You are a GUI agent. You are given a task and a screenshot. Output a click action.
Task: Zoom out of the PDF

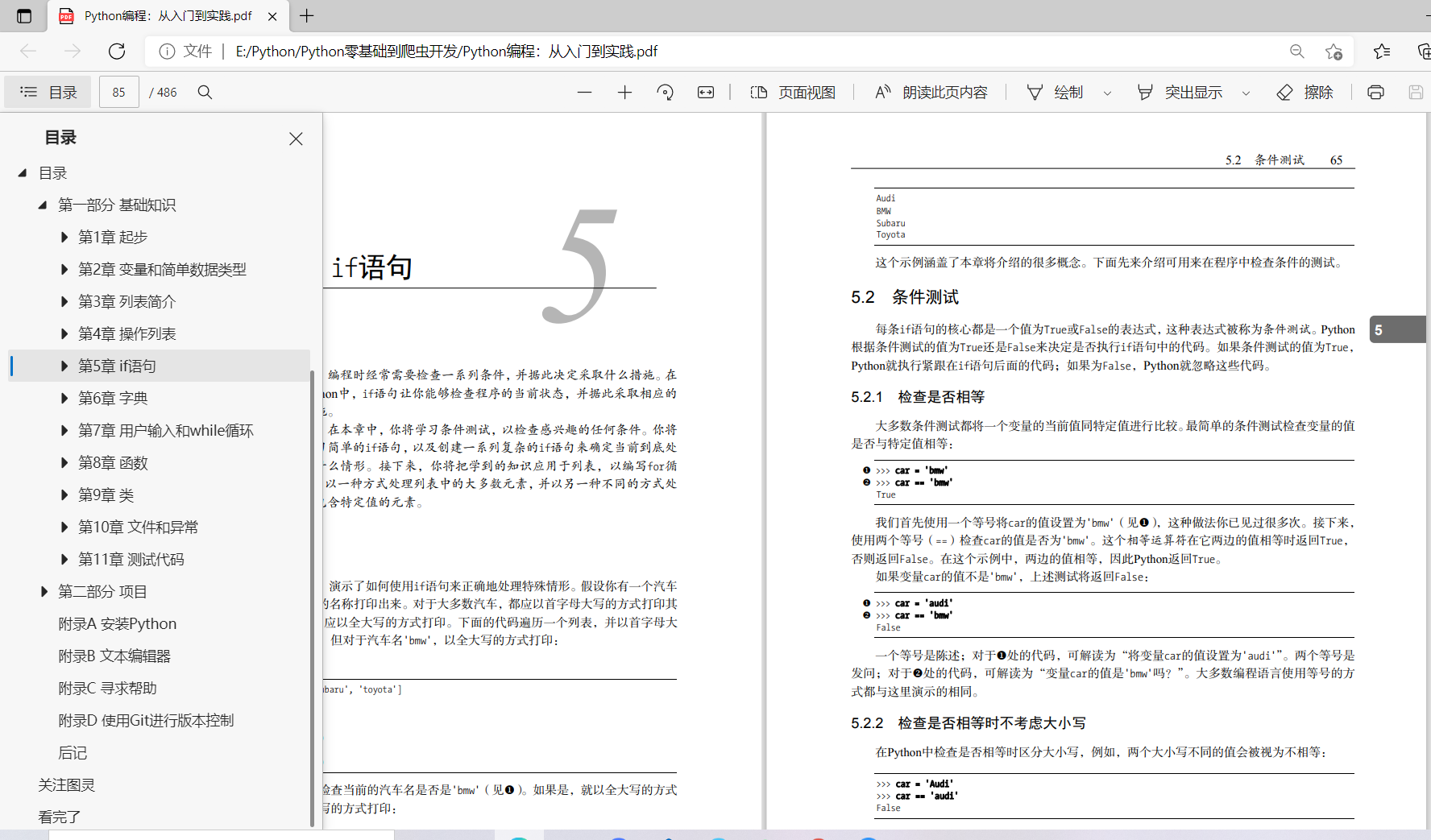pos(585,92)
